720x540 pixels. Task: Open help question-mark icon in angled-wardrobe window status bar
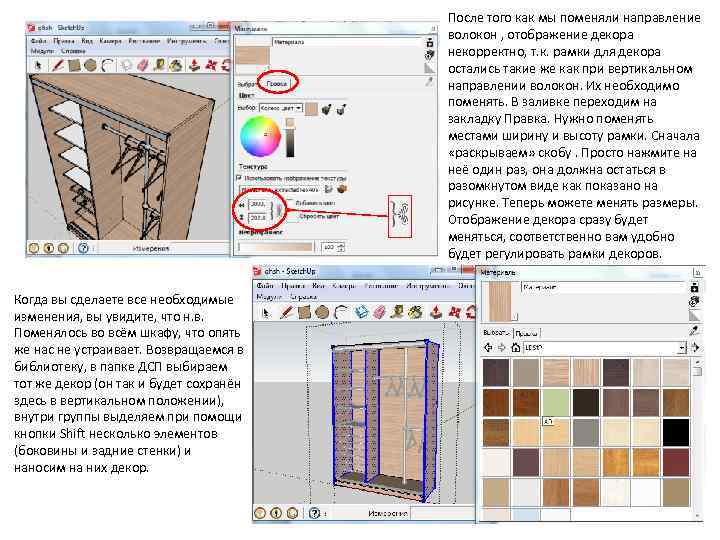point(83,248)
